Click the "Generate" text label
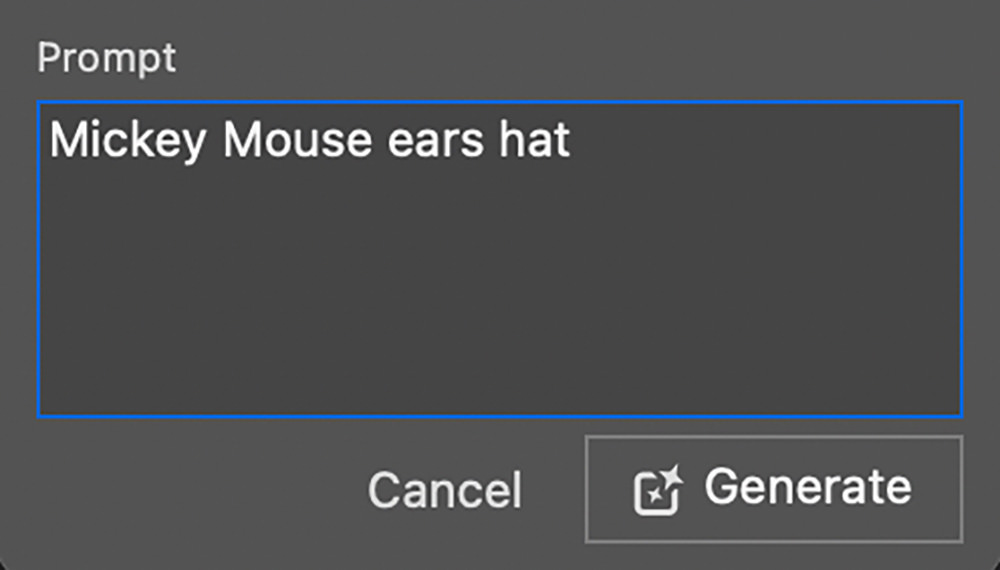The height and width of the screenshot is (570, 1000). [808, 487]
